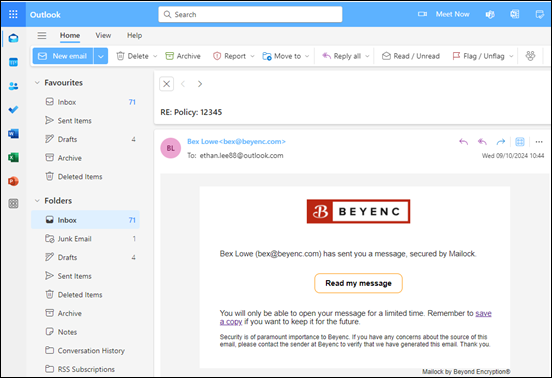Launch PowerPoint from the left rail
The height and width of the screenshot is (378, 552).
(13, 181)
